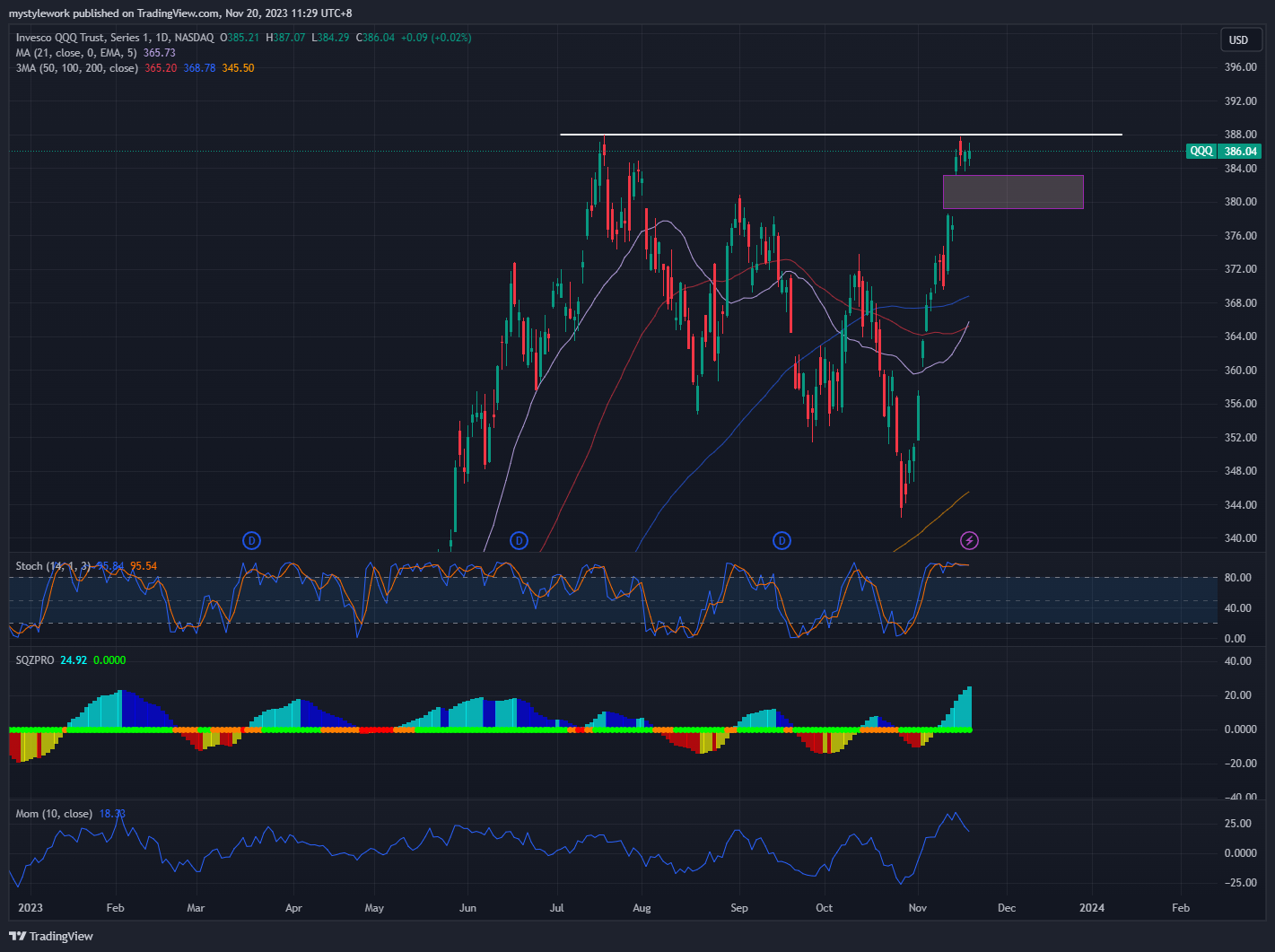Image resolution: width=1275 pixels, height=952 pixels.
Task: Click the 50 MA value 365.20
Action: (161, 68)
